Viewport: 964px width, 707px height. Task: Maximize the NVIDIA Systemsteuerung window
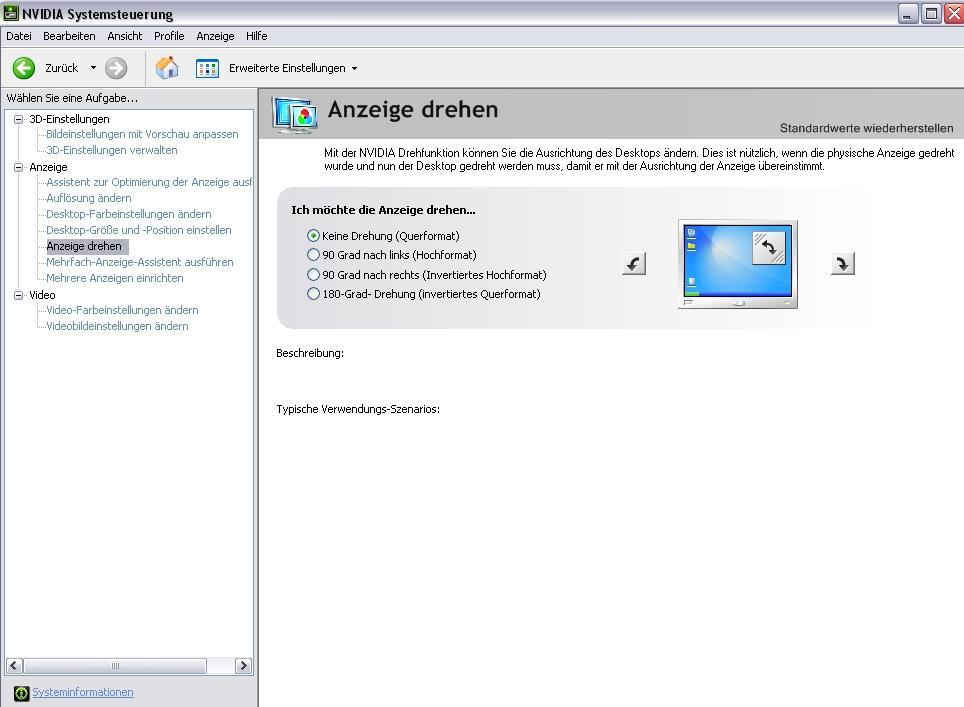[931, 14]
